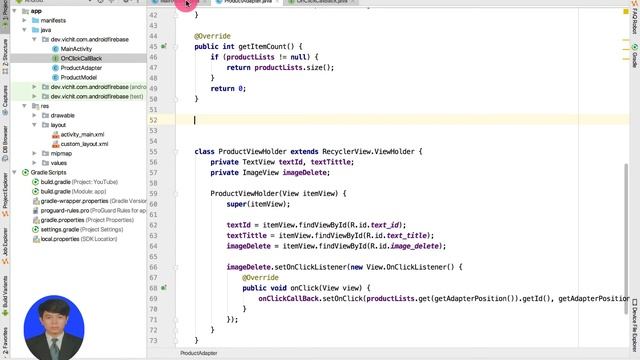Click 'onClickCallBack.setOnClick' on line 69
Screen dimensions: 640x360
coord(310,299)
